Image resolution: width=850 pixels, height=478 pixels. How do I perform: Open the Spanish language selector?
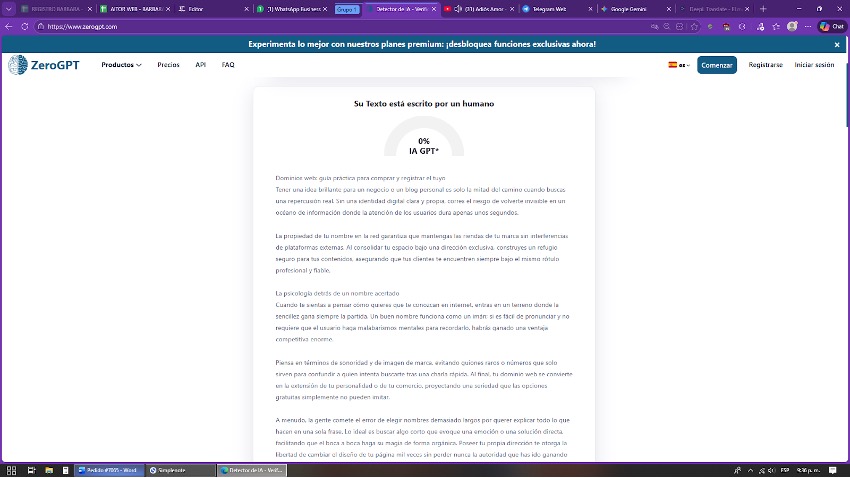point(678,65)
